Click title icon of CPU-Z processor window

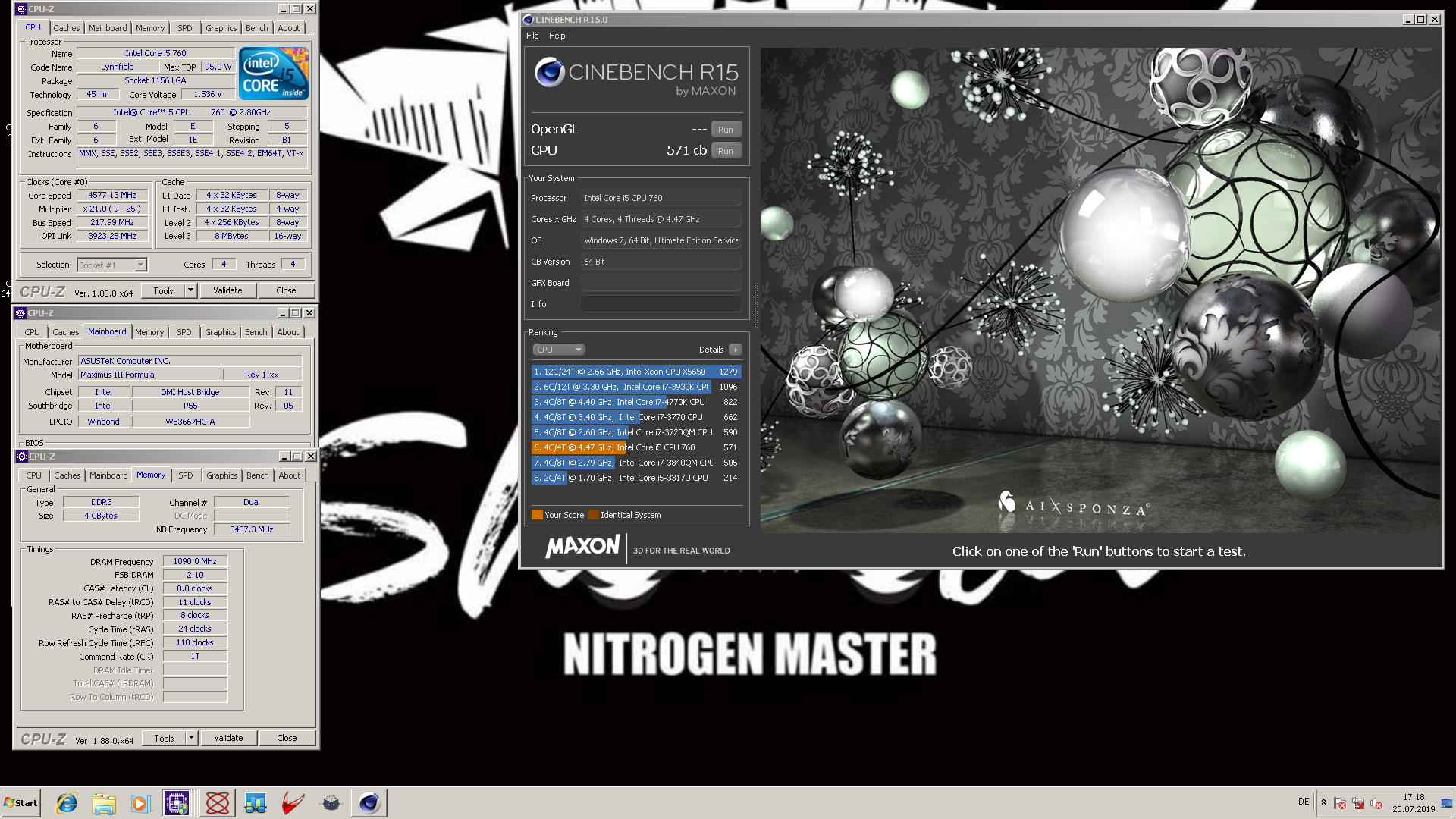(x=21, y=9)
